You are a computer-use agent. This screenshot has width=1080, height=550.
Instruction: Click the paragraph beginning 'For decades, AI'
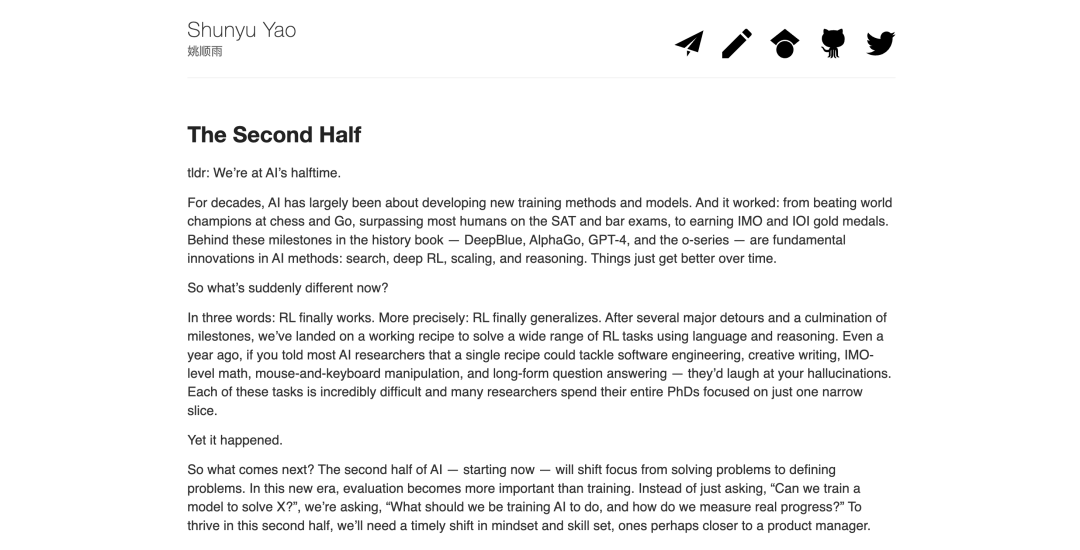(541, 231)
